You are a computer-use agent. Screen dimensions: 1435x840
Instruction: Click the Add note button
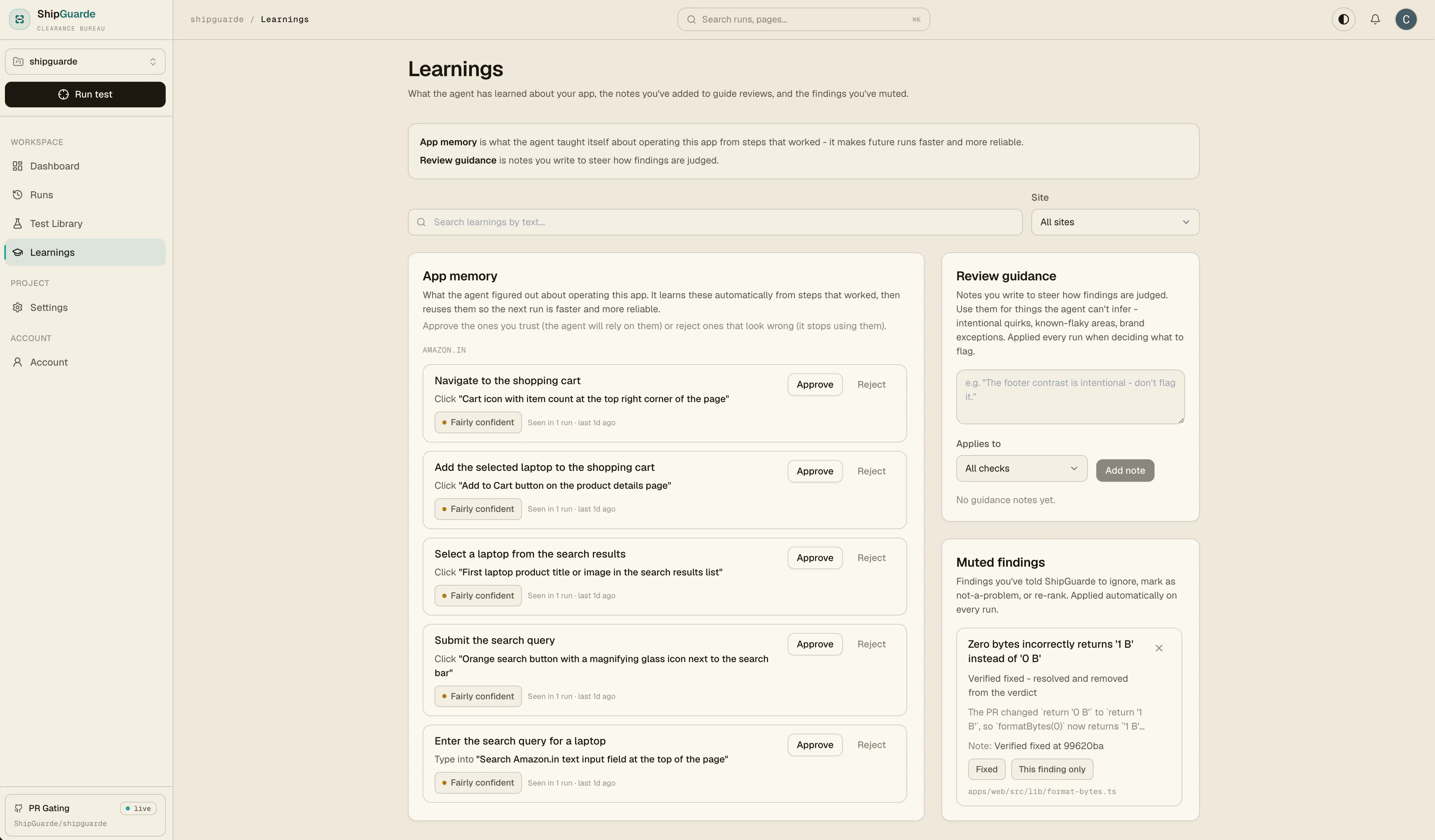tap(1125, 471)
